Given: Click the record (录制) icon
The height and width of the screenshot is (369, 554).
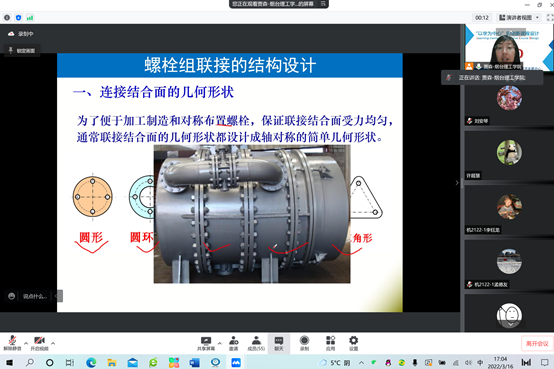Looking at the screenshot, I should point(304,343).
